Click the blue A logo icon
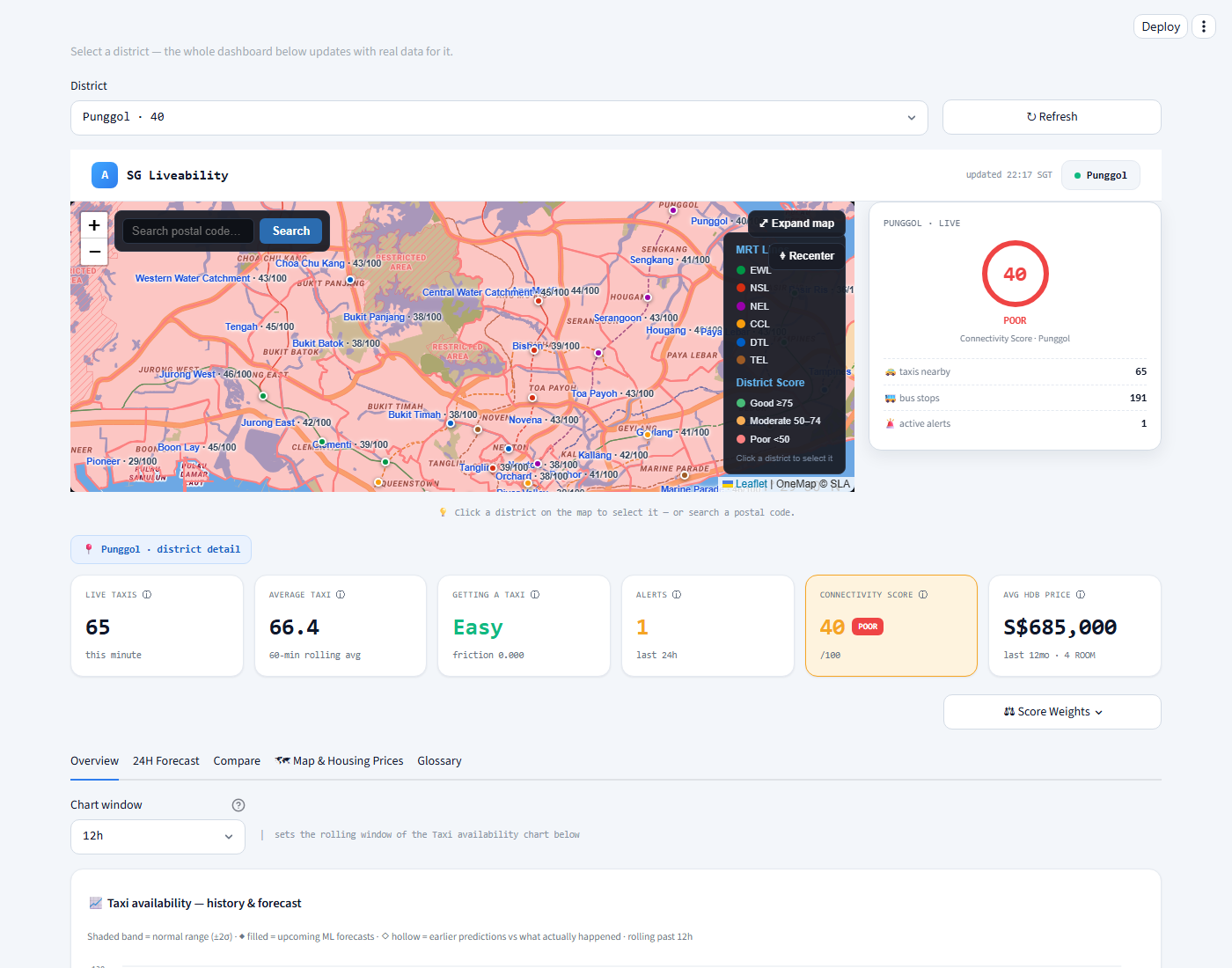 click(105, 175)
